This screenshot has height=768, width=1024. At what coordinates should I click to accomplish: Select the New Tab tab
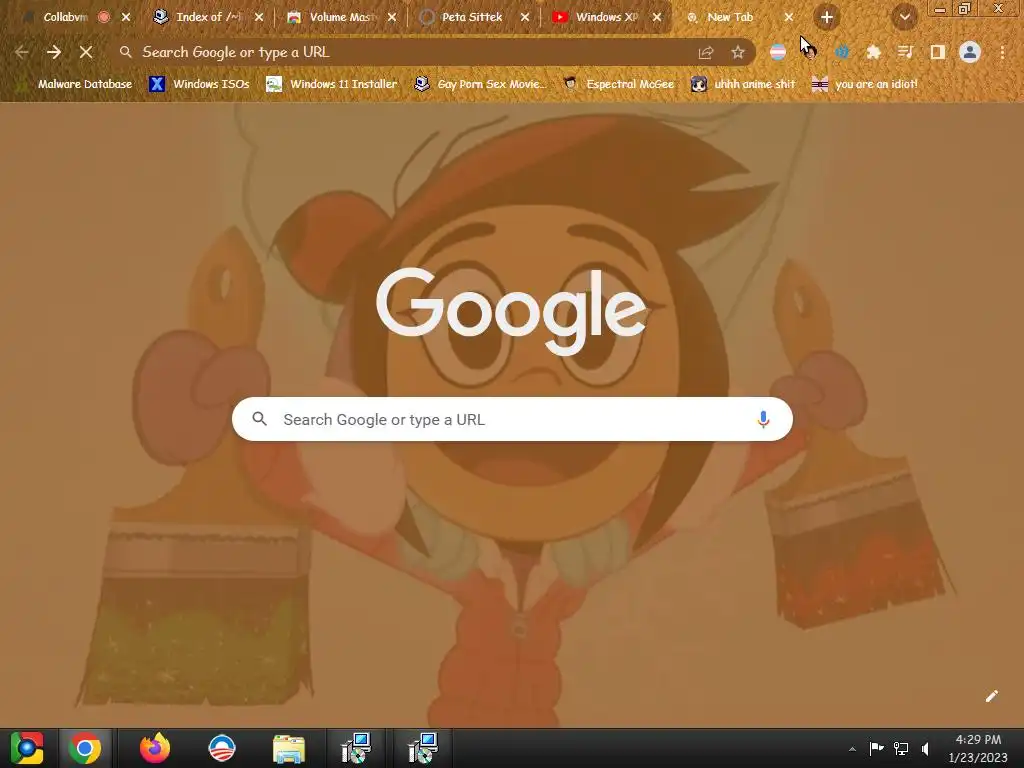729,18
